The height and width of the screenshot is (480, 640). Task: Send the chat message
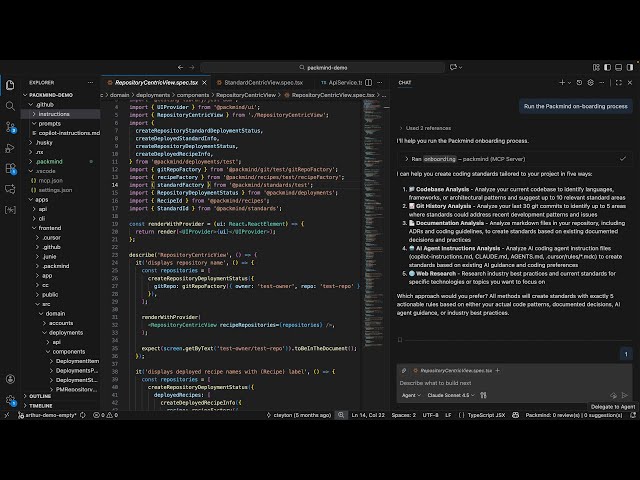pyautogui.click(x=624, y=395)
